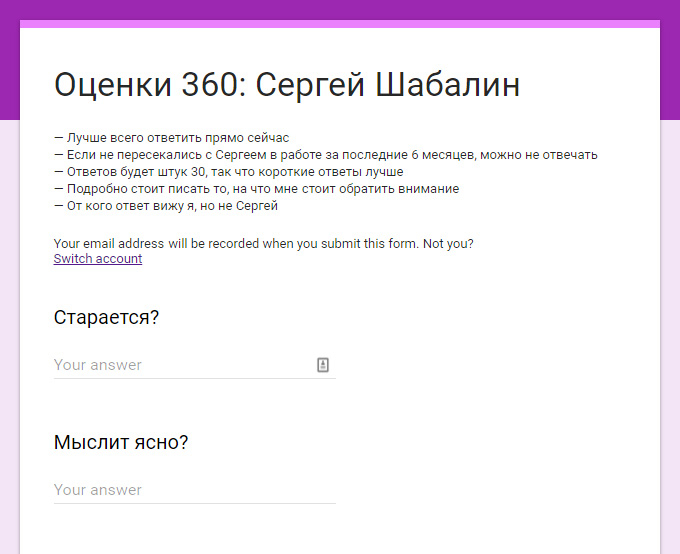680x554 pixels.
Task: Click the line about последние 6 месяцев
Action: (x=326, y=155)
